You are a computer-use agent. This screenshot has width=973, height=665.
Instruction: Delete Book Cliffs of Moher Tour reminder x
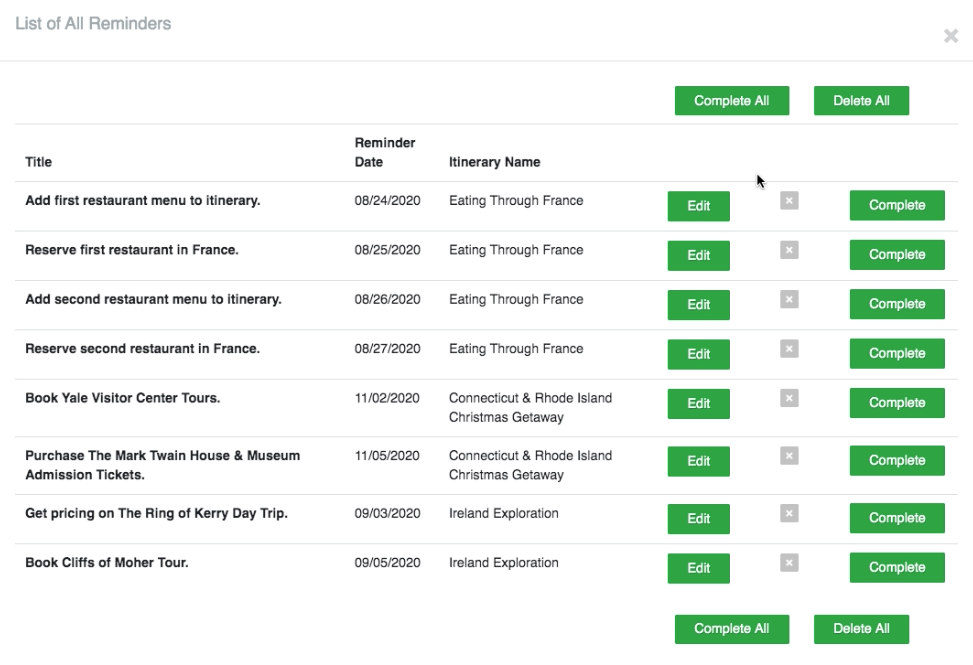point(789,563)
